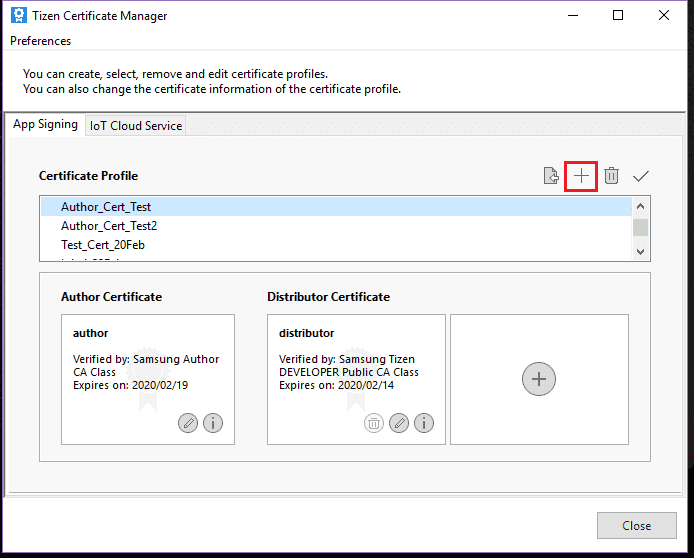
Task: Select the author certificate card
Action: point(148,379)
